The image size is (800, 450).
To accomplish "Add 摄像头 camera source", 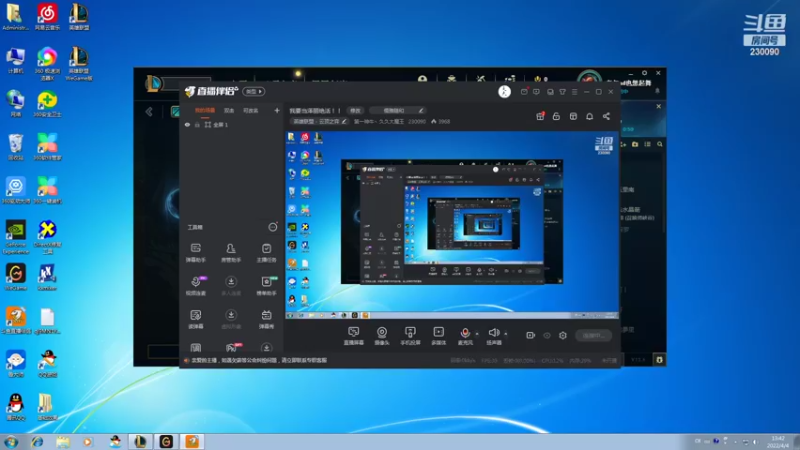I will (382, 336).
